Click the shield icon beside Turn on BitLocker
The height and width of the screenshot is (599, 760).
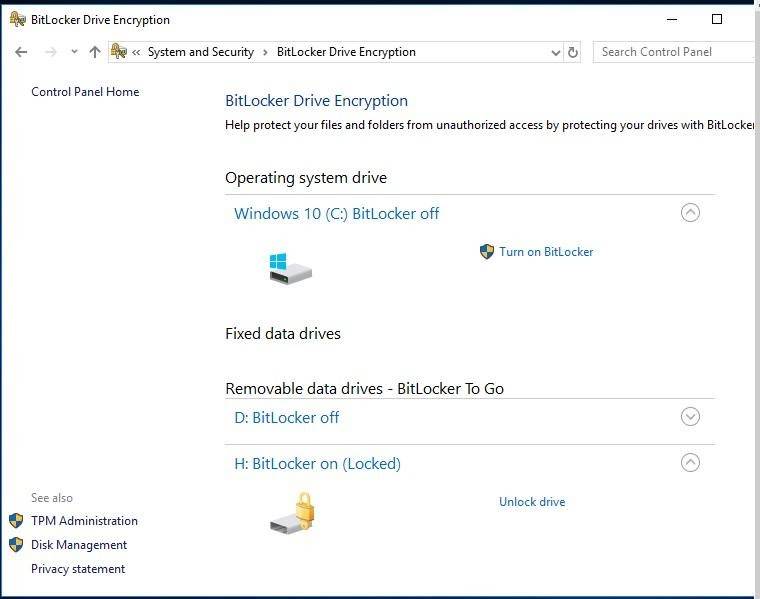click(x=487, y=252)
